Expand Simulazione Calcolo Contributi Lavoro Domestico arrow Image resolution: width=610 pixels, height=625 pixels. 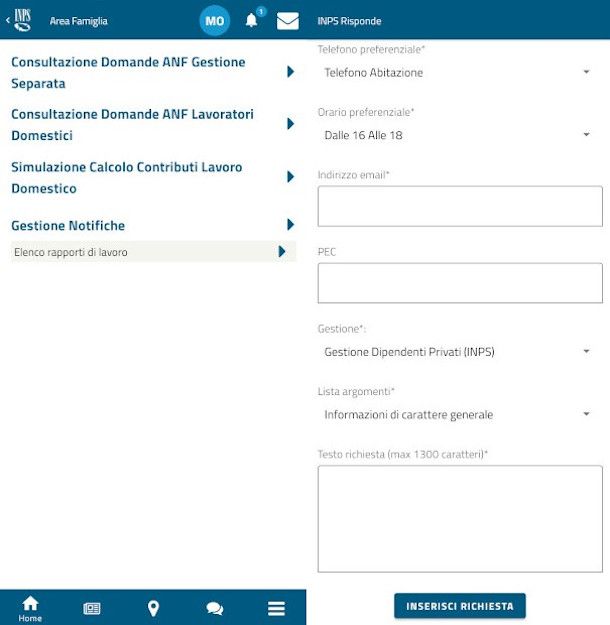click(x=291, y=177)
